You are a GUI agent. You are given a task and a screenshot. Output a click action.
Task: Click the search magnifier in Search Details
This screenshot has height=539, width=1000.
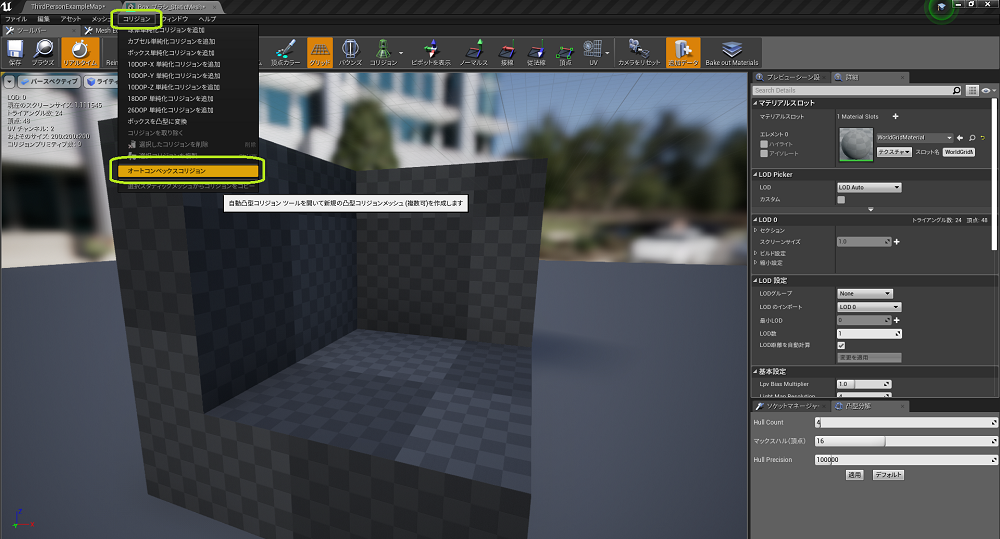(957, 91)
